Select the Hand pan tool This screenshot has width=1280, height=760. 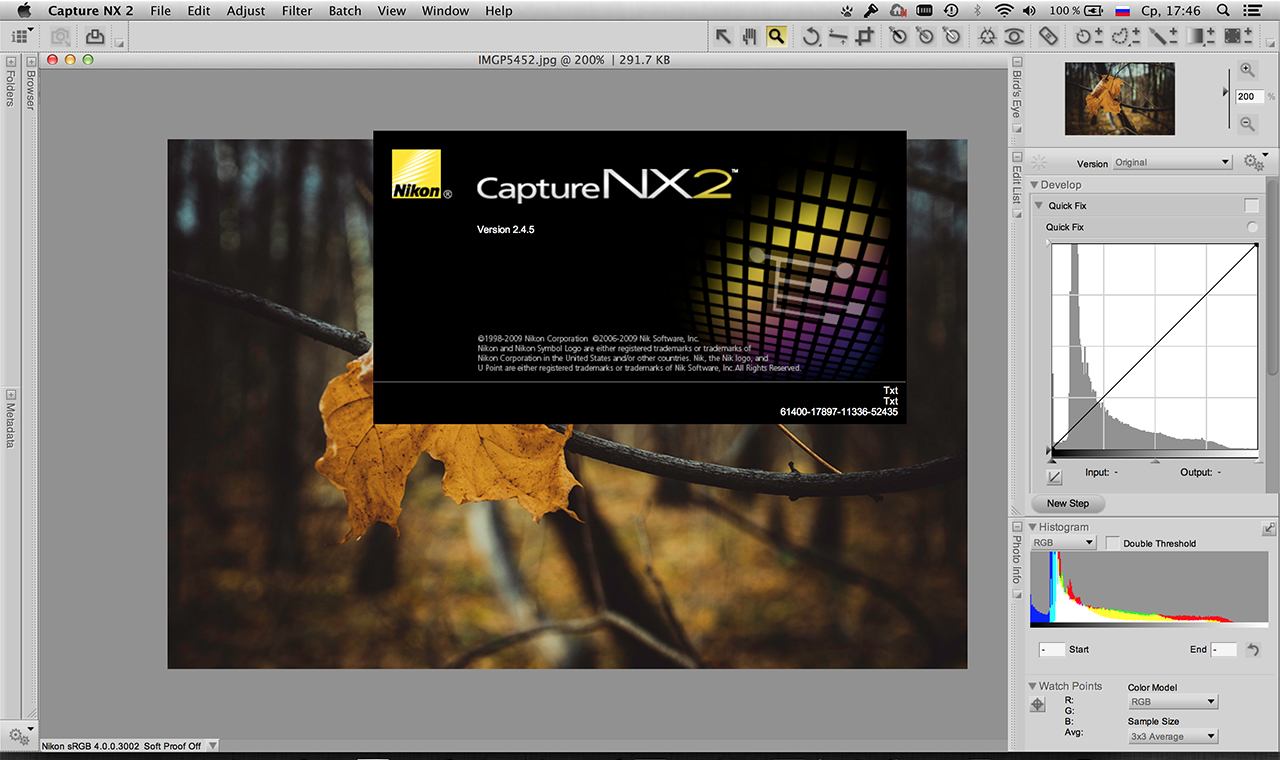(x=749, y=37)
